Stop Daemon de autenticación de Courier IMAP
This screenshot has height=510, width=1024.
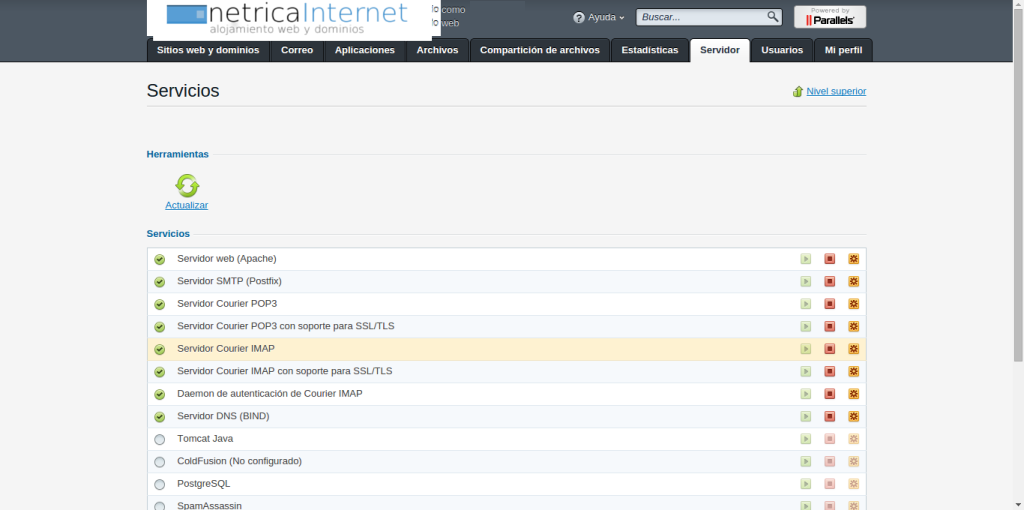pos(829,394)
